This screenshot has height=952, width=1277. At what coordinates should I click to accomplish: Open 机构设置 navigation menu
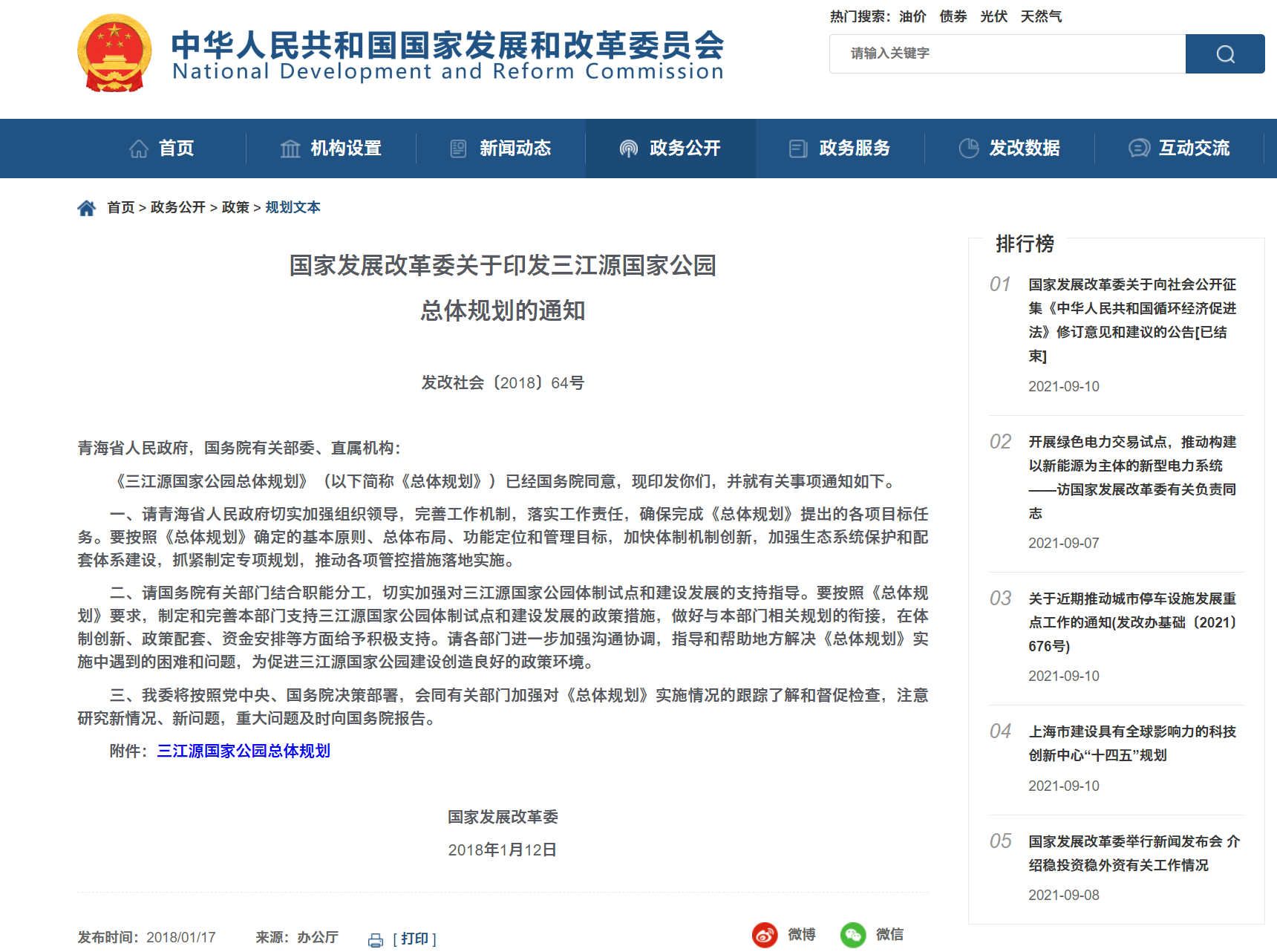[x=331, y=149]
